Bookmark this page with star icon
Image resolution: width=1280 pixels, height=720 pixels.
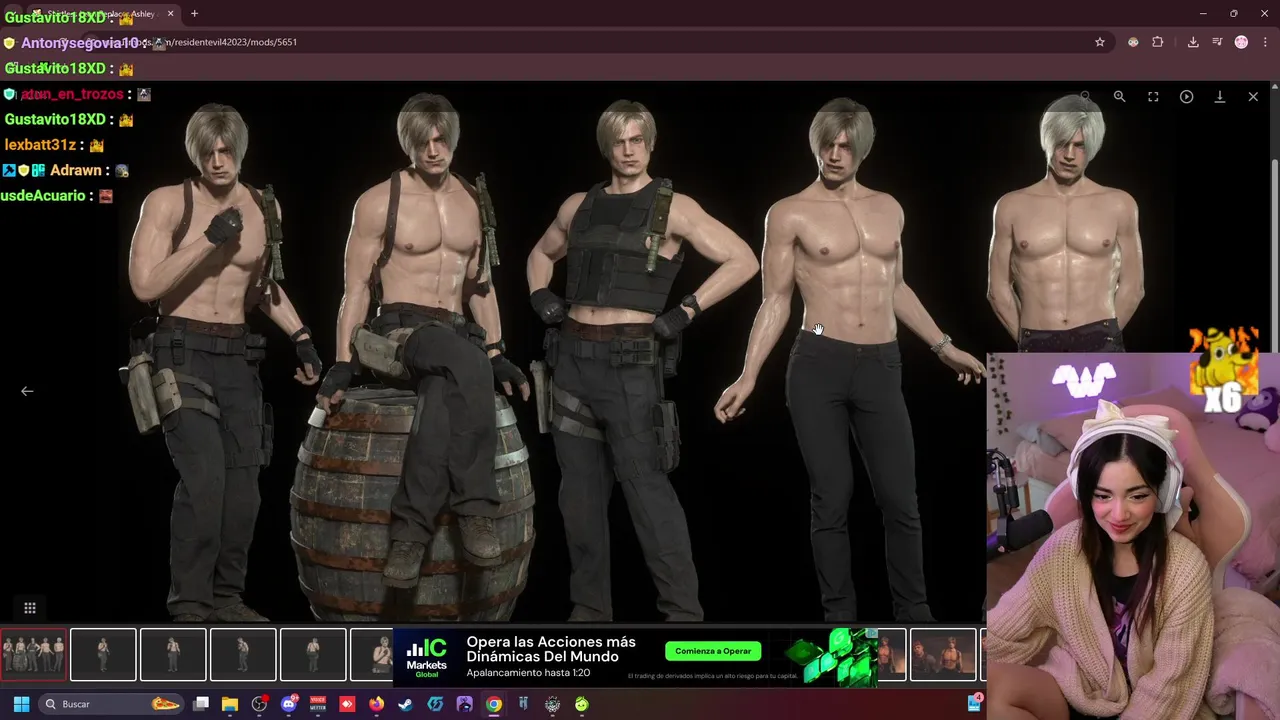[x=1100, y=42]
